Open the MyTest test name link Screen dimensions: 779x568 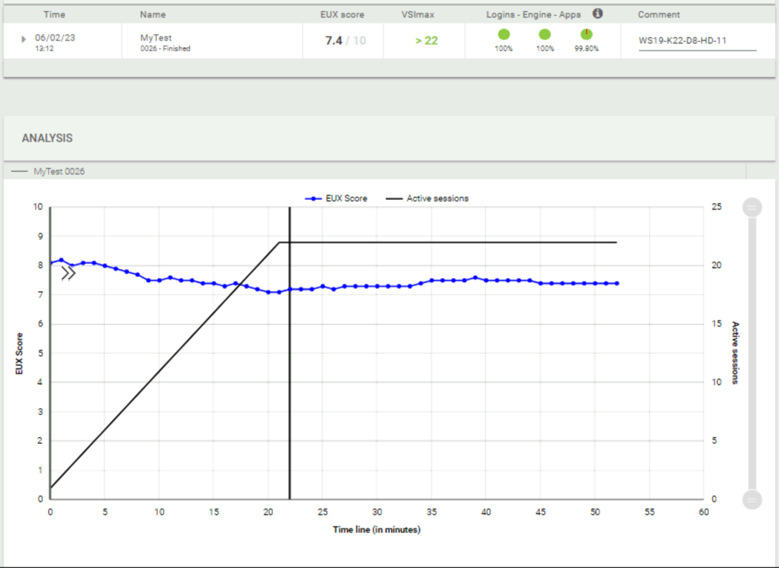click(156, 36)
